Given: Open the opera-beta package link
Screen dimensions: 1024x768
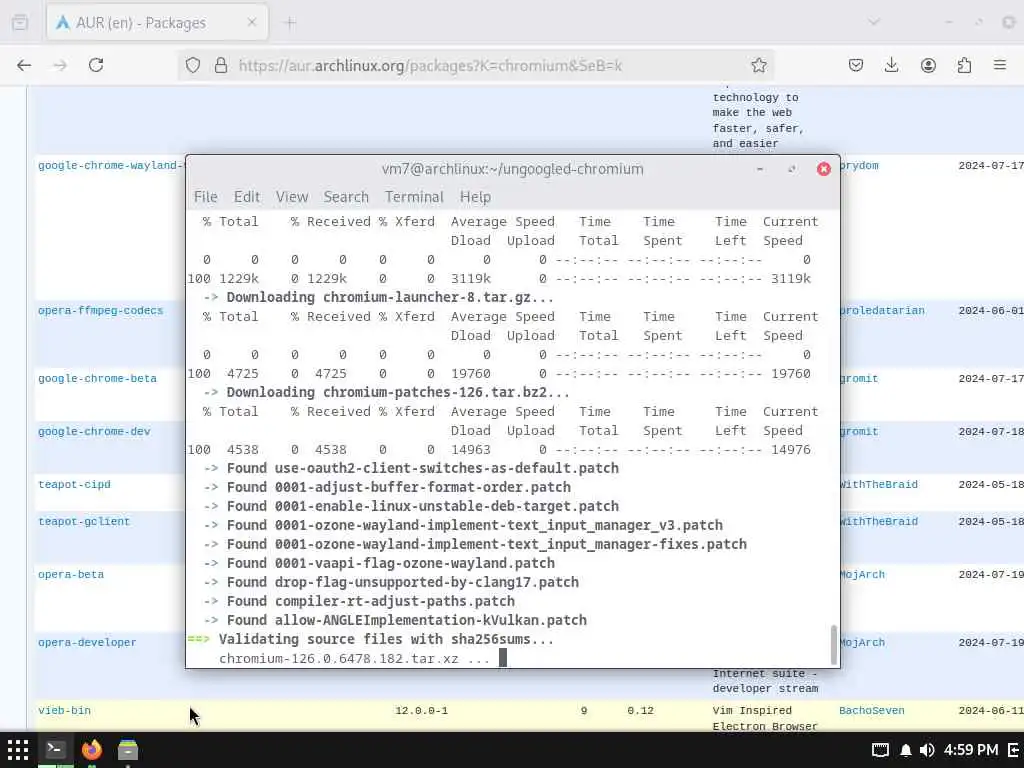Looking at the screenshot, I should (71, 575).
